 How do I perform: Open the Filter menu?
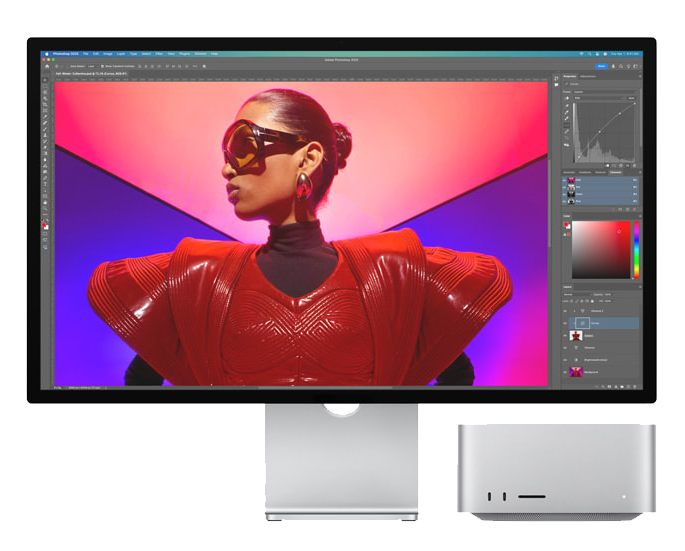point(157,54)
